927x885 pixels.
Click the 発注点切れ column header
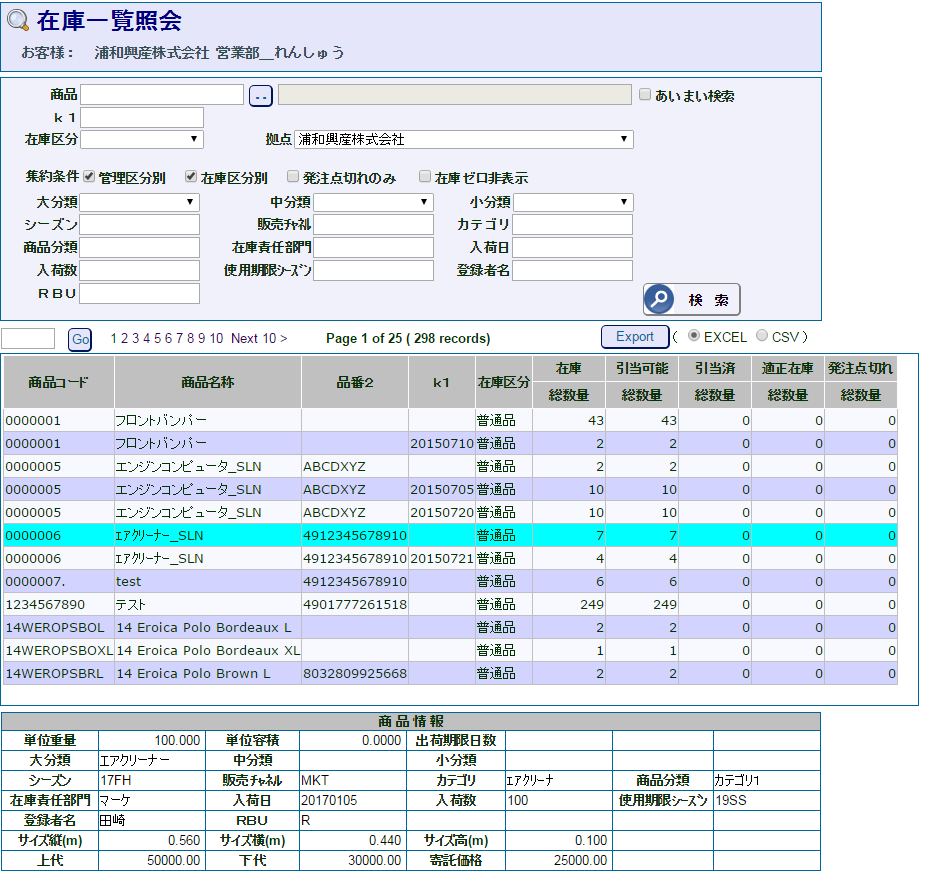861,368
